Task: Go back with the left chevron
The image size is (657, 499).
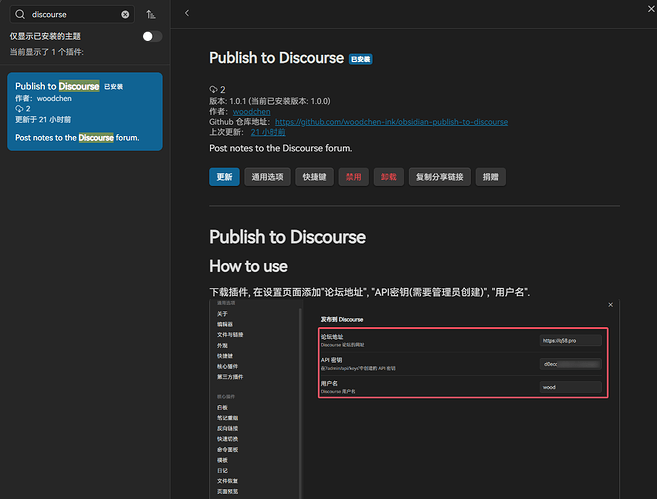Action: [x=187, y=13]
